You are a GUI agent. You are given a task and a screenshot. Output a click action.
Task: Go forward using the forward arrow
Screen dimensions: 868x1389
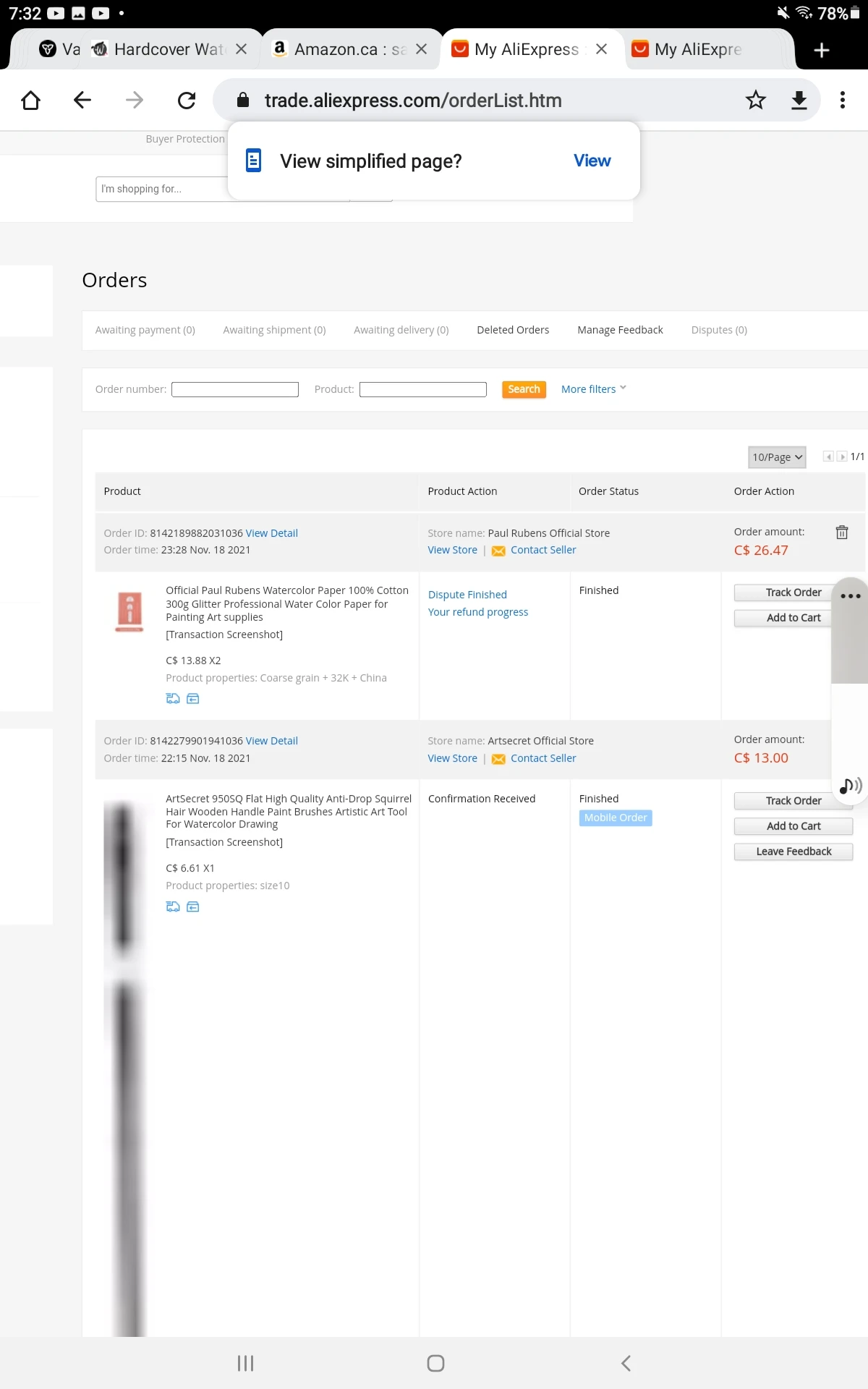tap(135, 100)
